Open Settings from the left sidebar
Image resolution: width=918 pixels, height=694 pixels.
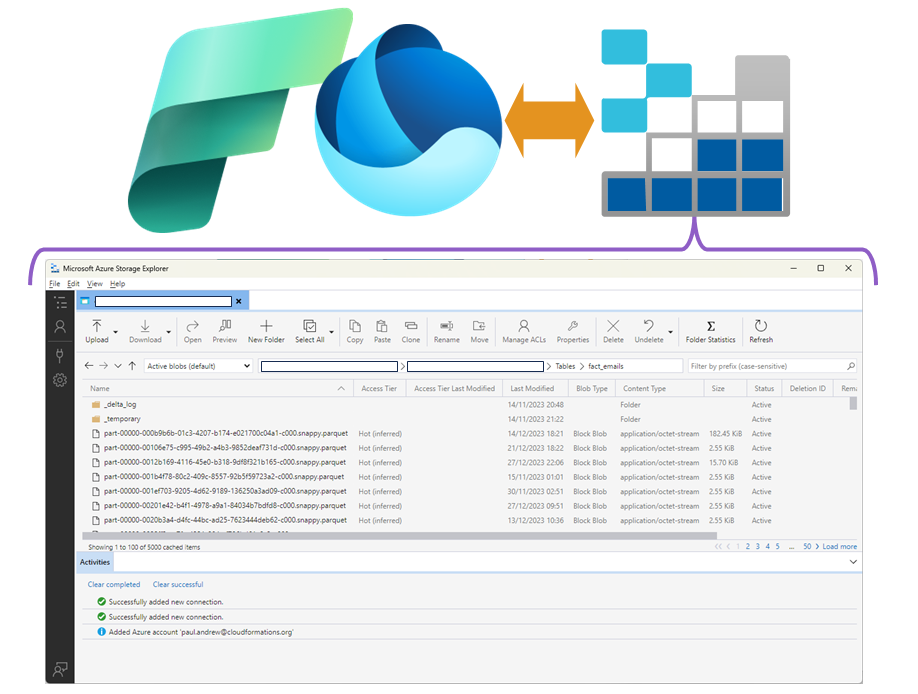(58, 380)
